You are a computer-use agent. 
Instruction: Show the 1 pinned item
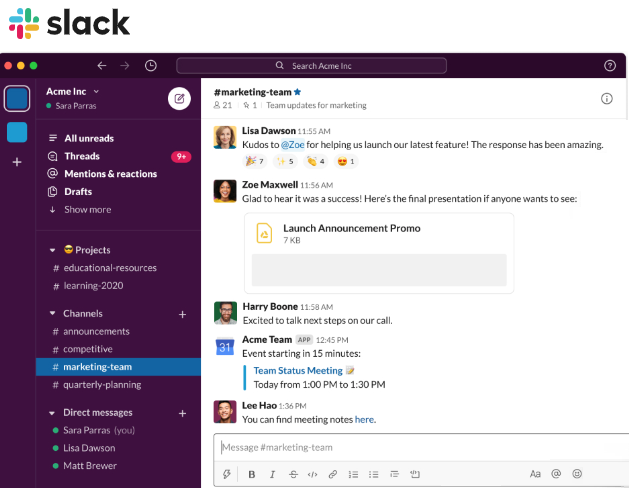pos(250,105)
